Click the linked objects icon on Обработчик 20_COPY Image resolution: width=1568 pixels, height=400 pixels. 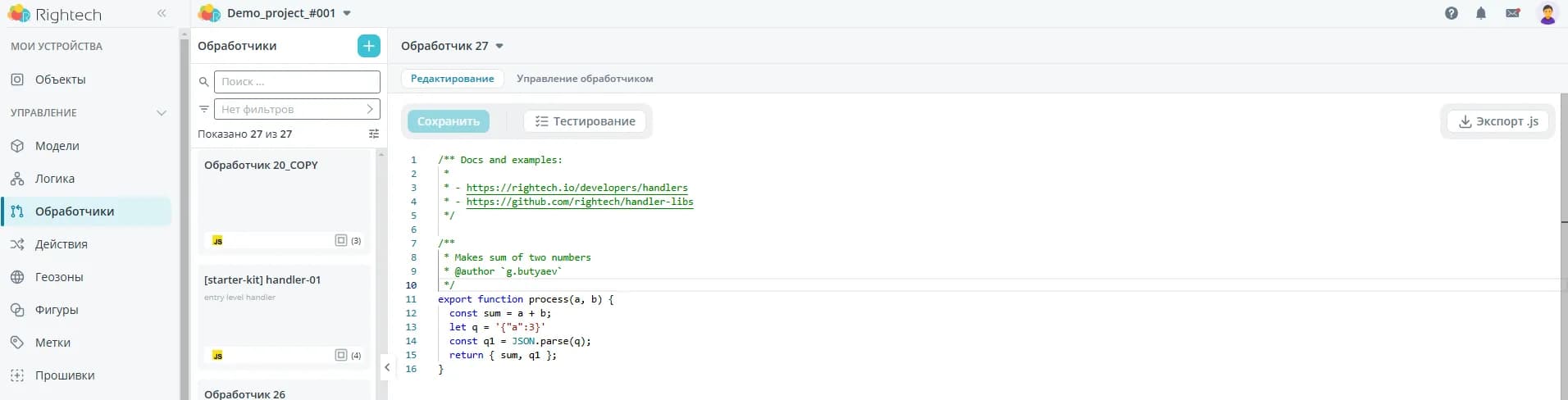341,240
